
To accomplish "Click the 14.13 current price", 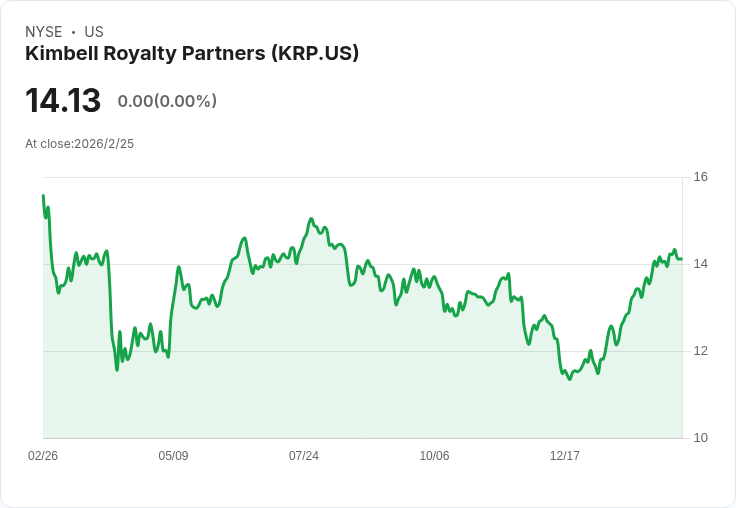I will tap(63, 100).
